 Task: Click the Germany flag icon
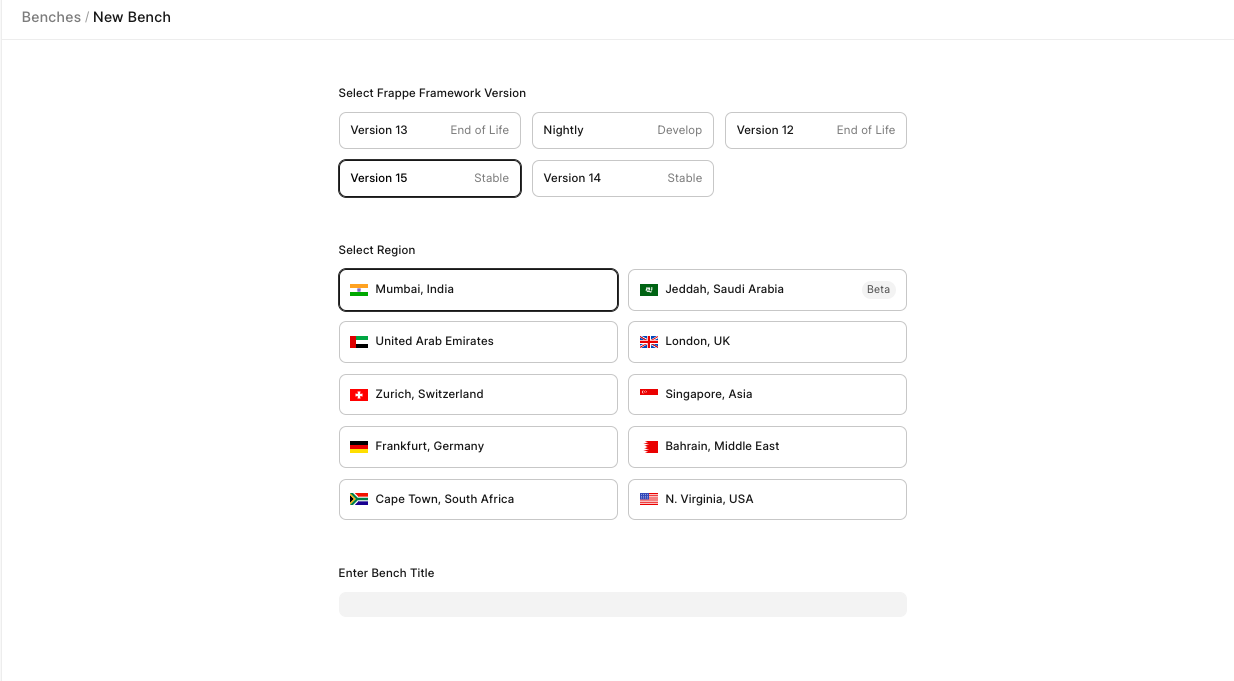click(x=358, y=447)
